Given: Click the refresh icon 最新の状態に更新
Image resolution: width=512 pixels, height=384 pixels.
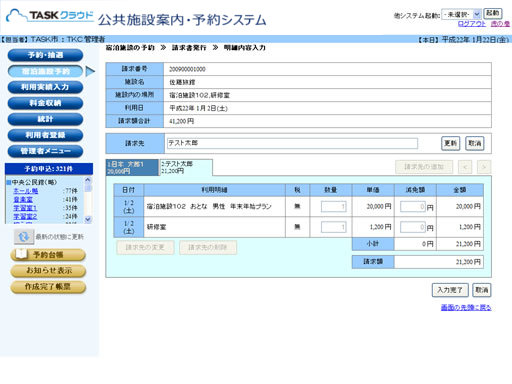Looking at the screenshot, I should pyautogui.click(x=24, y=237).
